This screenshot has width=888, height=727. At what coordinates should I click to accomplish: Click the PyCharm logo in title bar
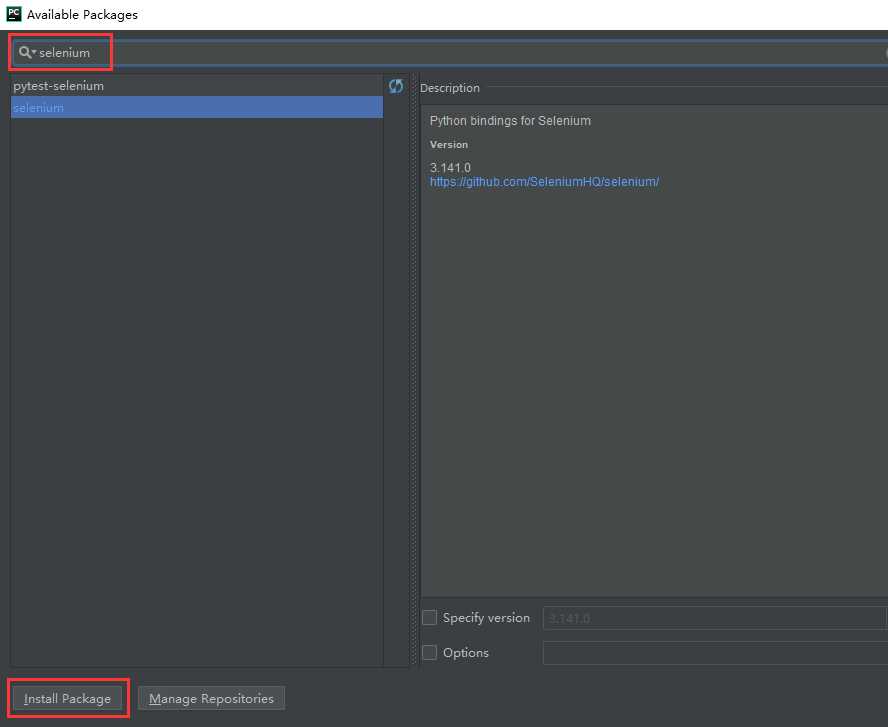point(14,14)
